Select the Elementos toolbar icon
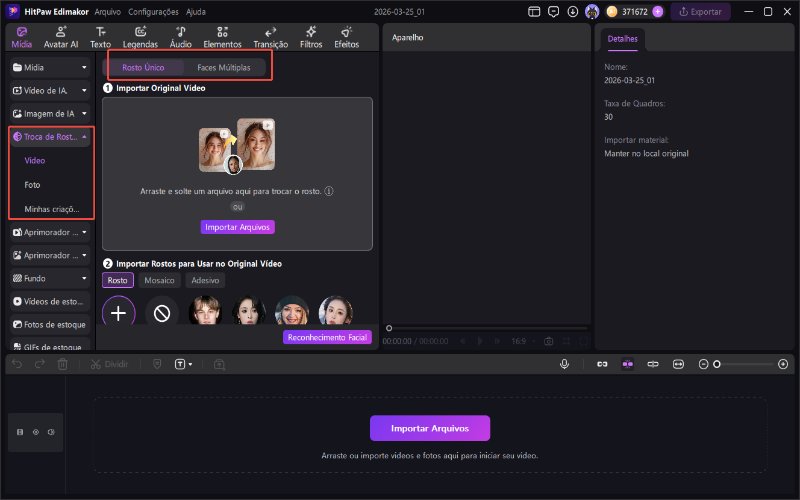Image resolution: width=800 pixels, height=500 pixels. [222, 37]
